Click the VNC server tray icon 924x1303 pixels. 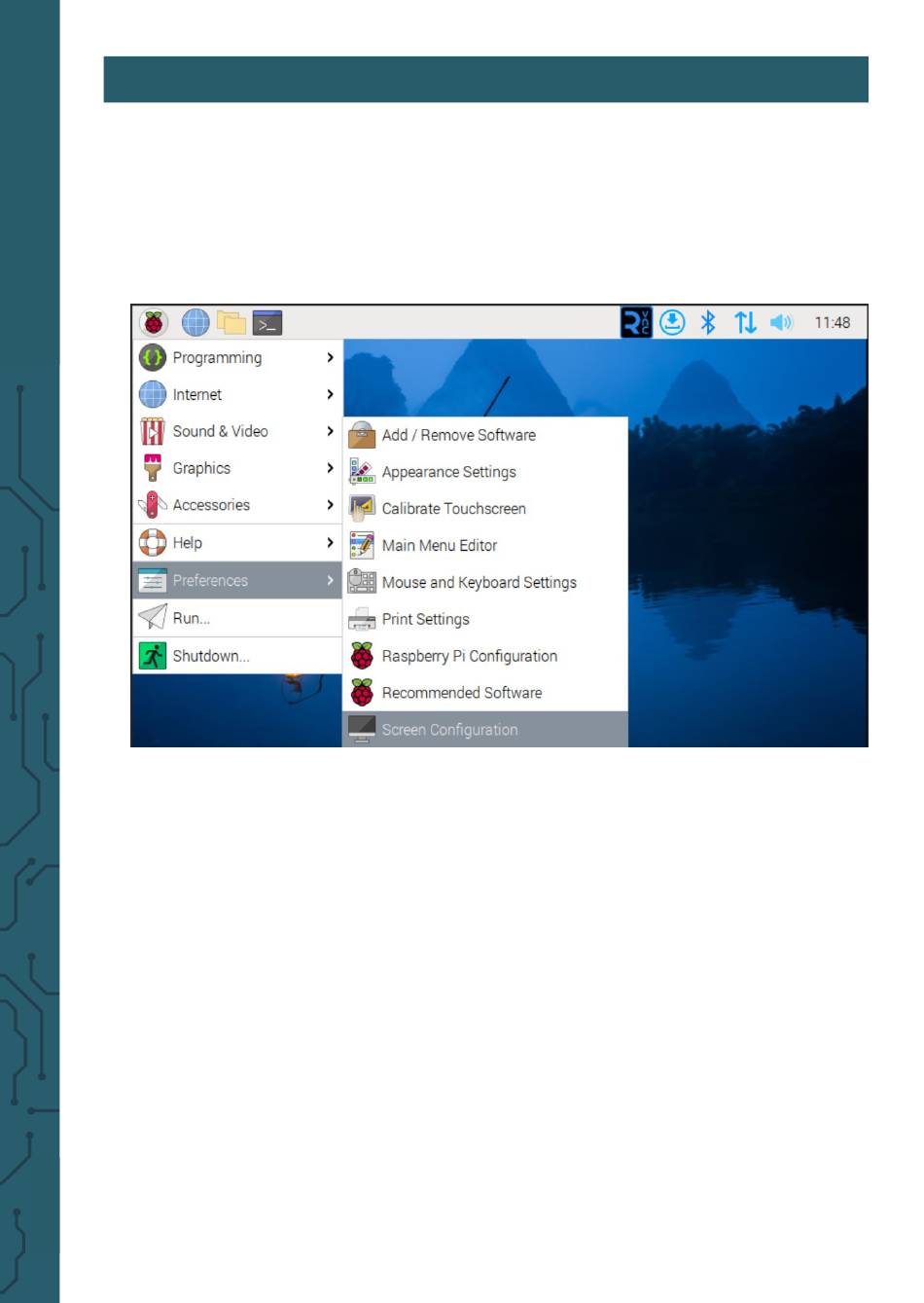coord(636,322)
